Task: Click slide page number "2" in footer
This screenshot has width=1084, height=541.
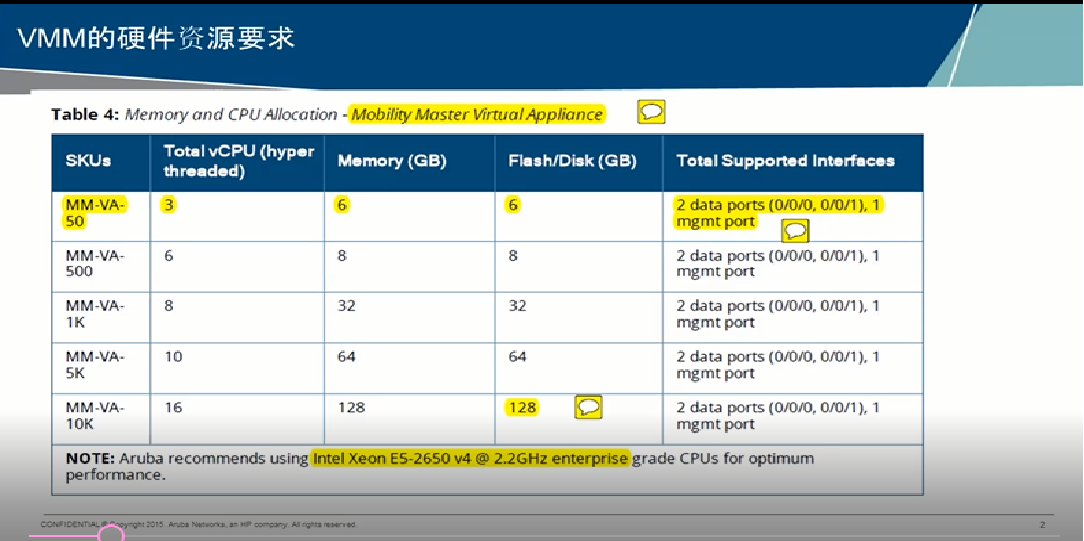Action: 1043,524
